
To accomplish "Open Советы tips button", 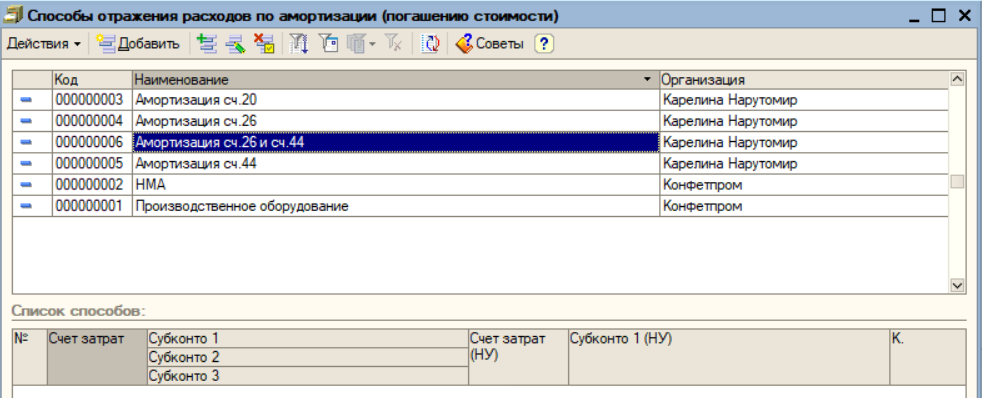I will pyautogui.click(x=490, y=44).
